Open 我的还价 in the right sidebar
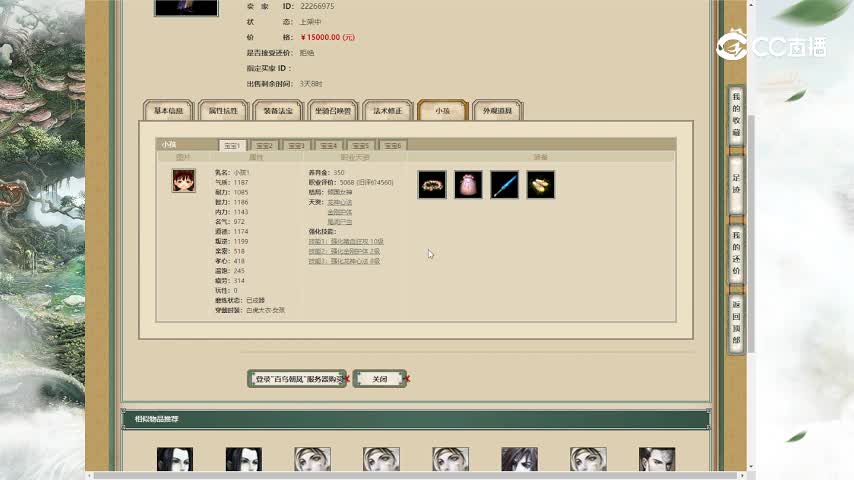 click(x=736, y=253)
